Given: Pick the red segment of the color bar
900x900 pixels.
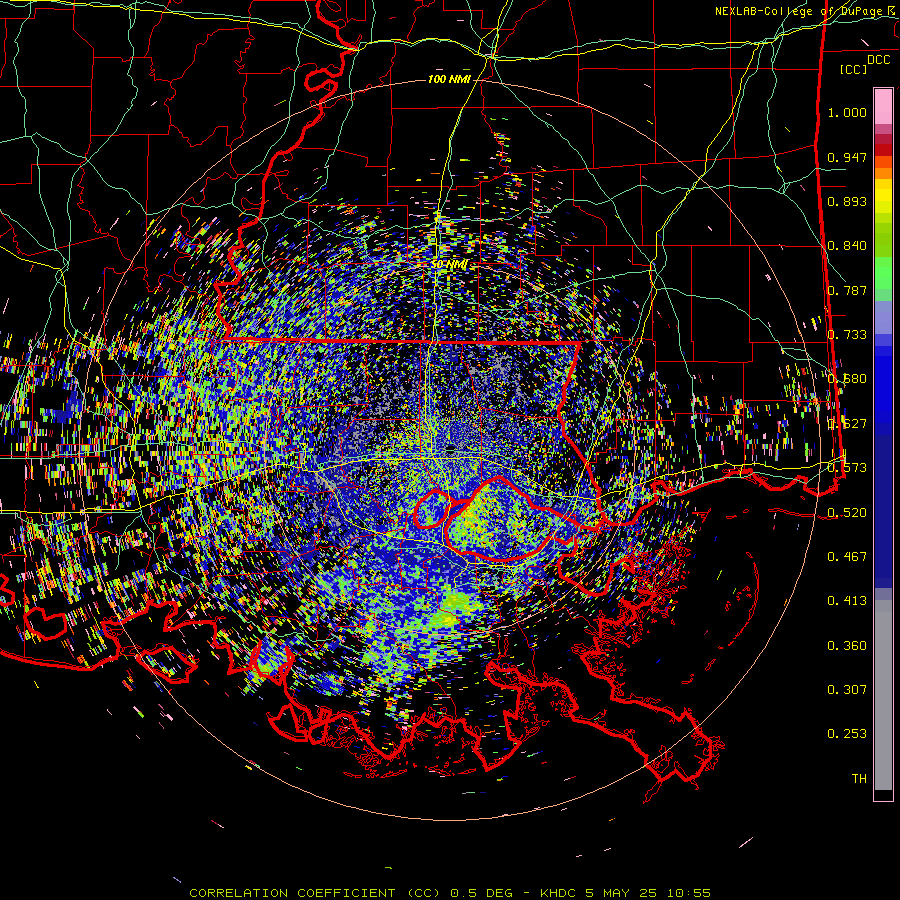Looking at the screenshot, I should click(x=883, y=150).
